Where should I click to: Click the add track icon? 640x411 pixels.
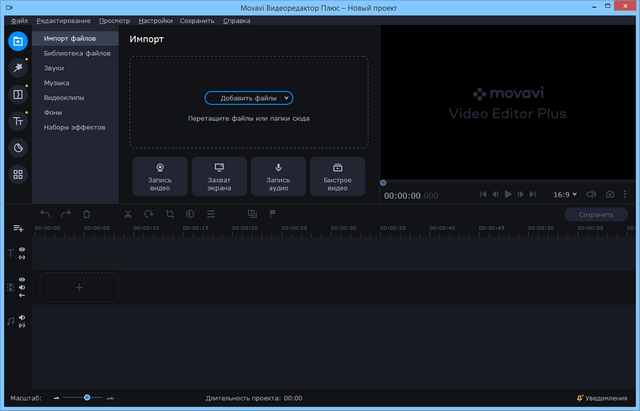[17, 229]
